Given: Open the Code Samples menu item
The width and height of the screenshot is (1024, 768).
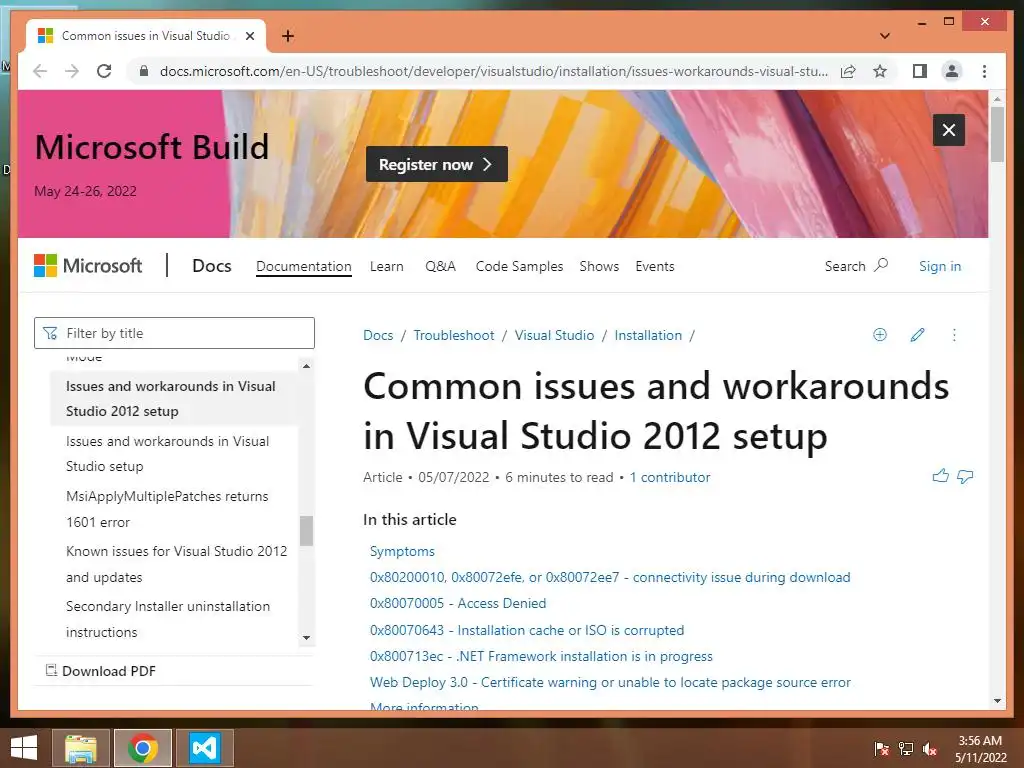Looking at the screenshot, I should coord(519,266).
